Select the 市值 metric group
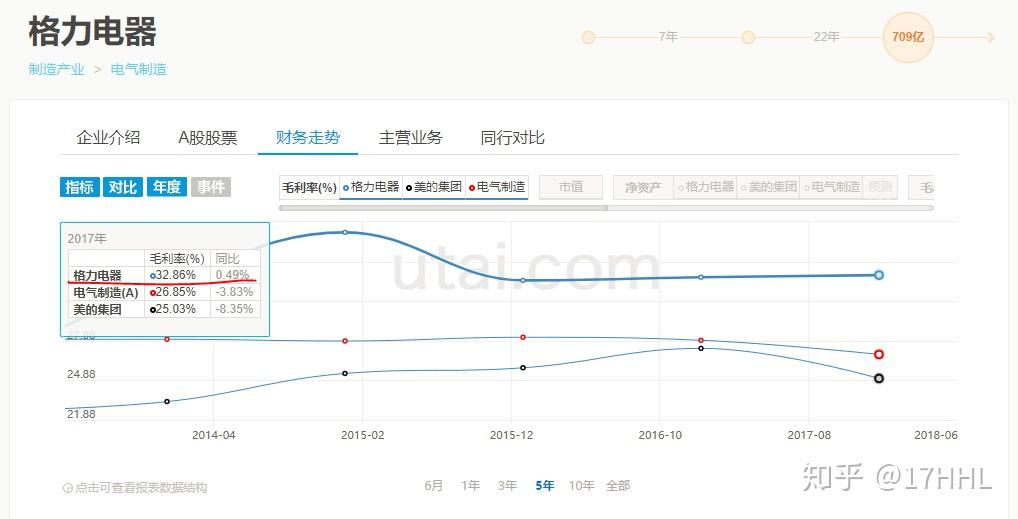 point(571,187)
